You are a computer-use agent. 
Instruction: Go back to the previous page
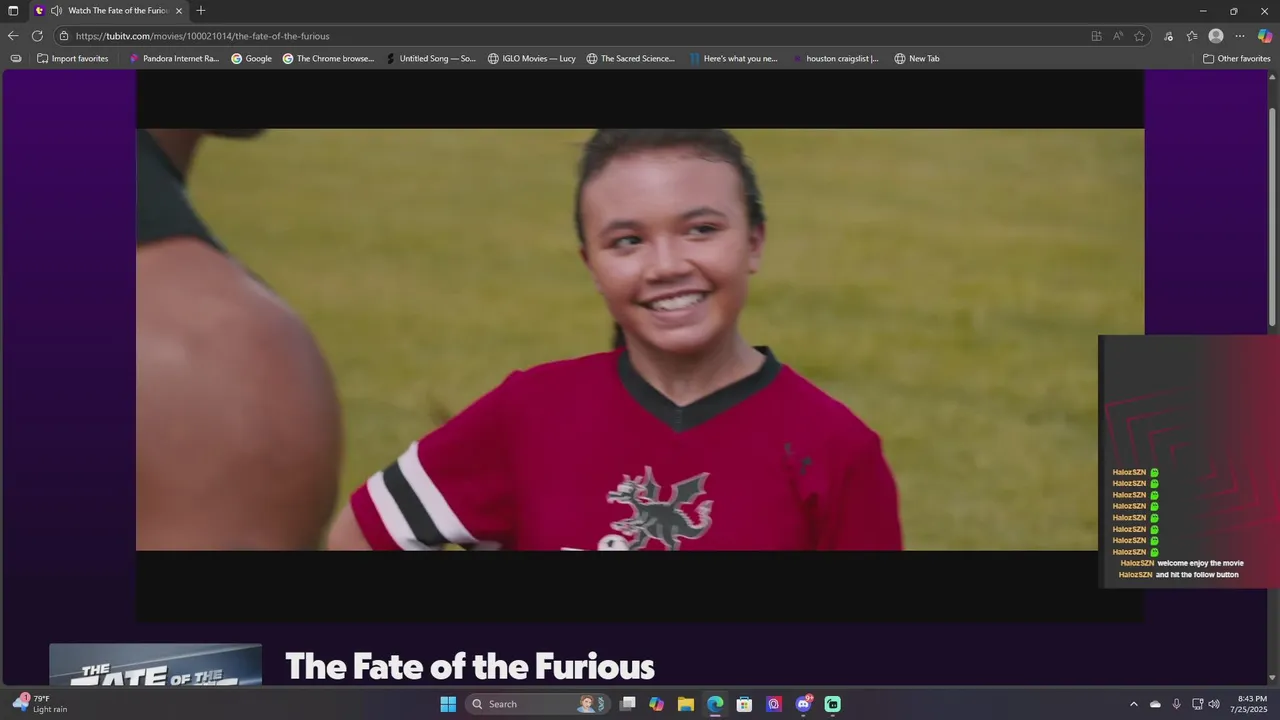(13, 36)
